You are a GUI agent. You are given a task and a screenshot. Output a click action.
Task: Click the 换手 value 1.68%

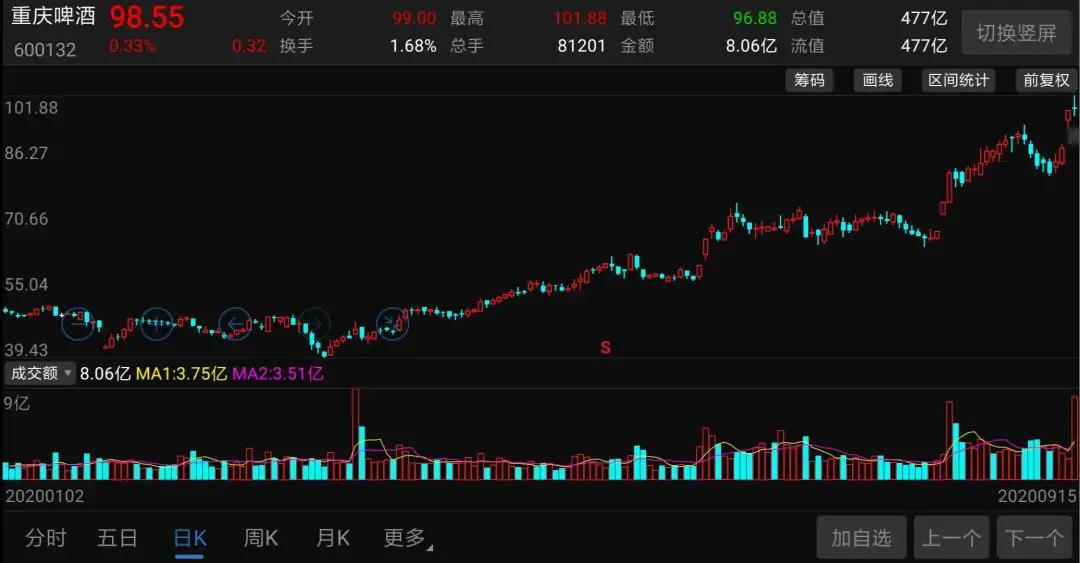point(413,46)
